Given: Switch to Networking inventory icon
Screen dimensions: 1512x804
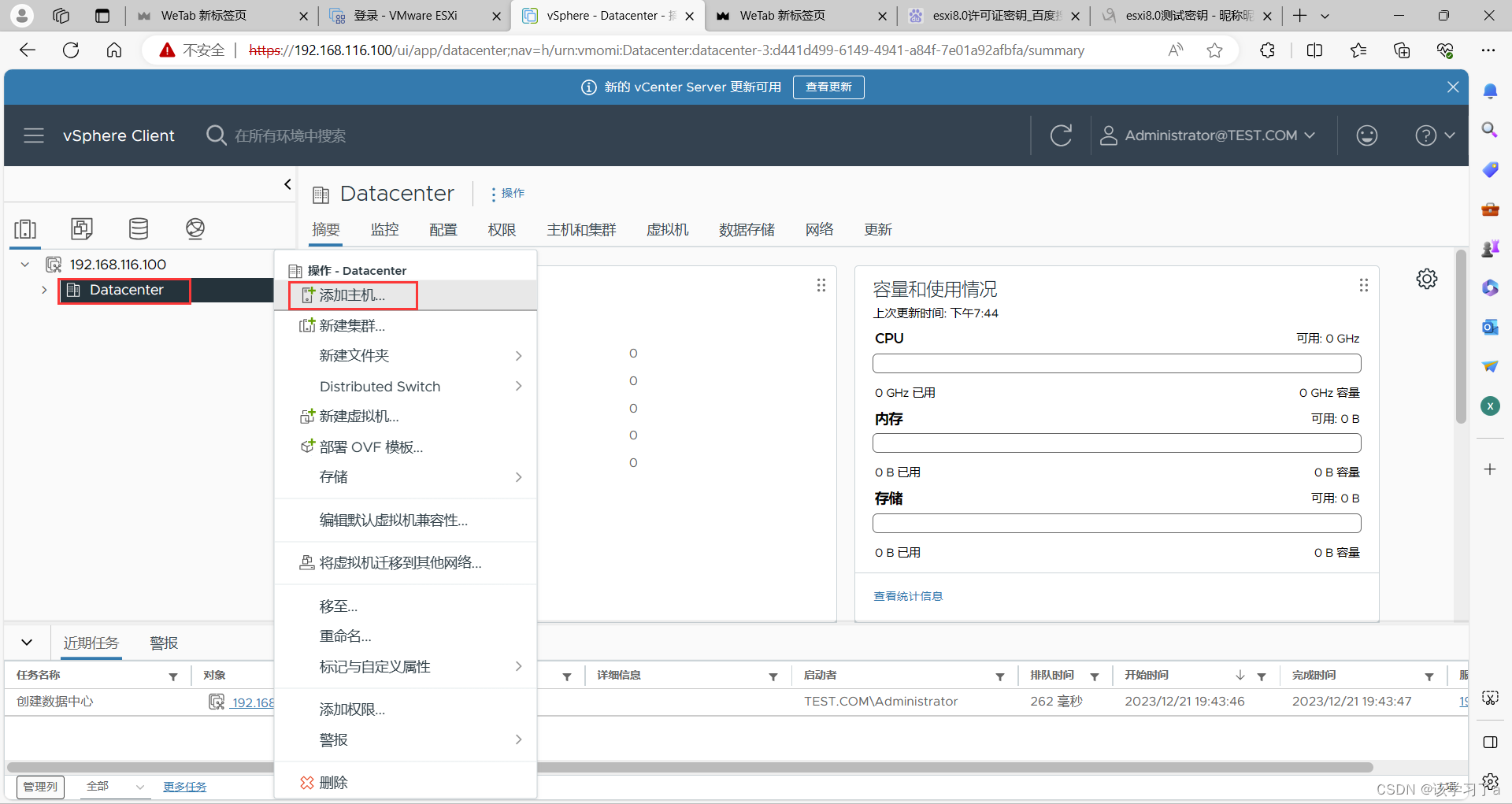Looking at the screenshot, I should [x=195, y=228].
